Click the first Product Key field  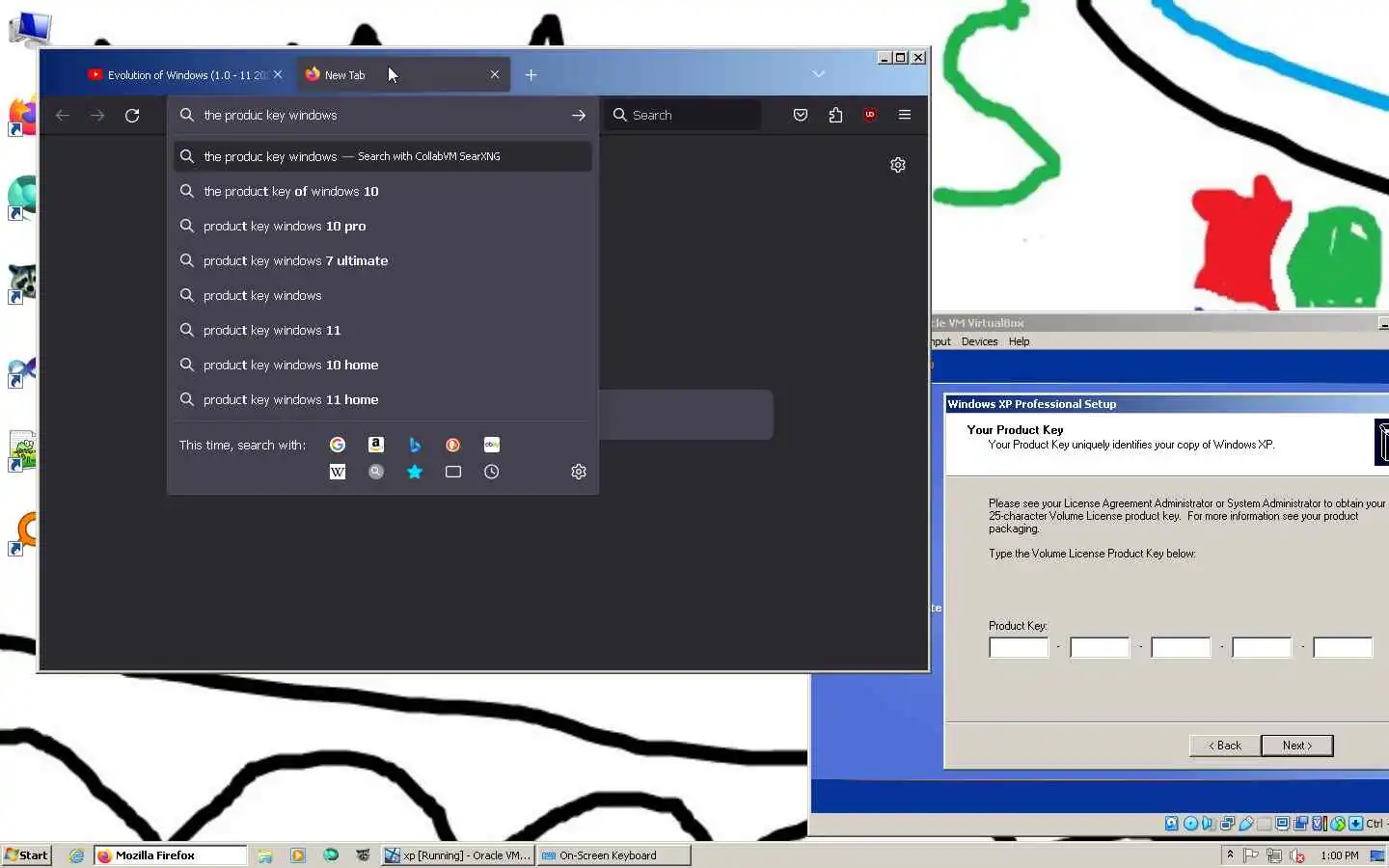[1019, 647]
